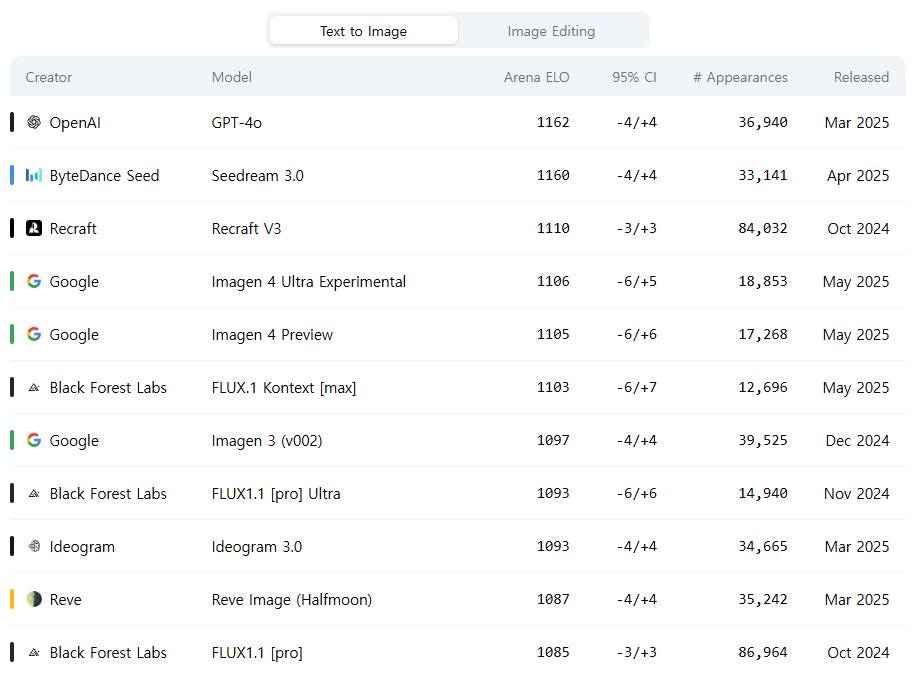Click Google logo in Imagen 4 Preview row
The height and width of the screenshot is (674, 918).
pyautogui.click(x=34, y=334)
